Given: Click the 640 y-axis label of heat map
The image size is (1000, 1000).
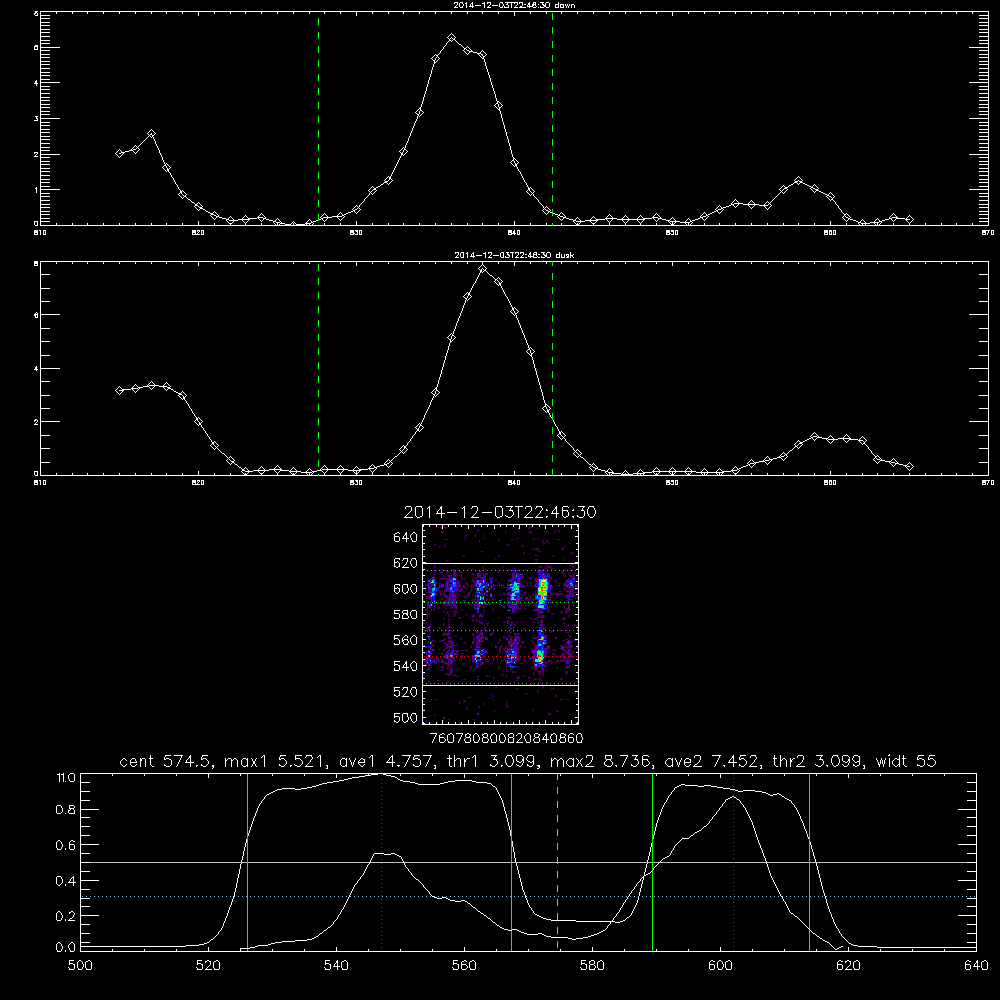Looking at the screenshot, I should pos(406,537).
